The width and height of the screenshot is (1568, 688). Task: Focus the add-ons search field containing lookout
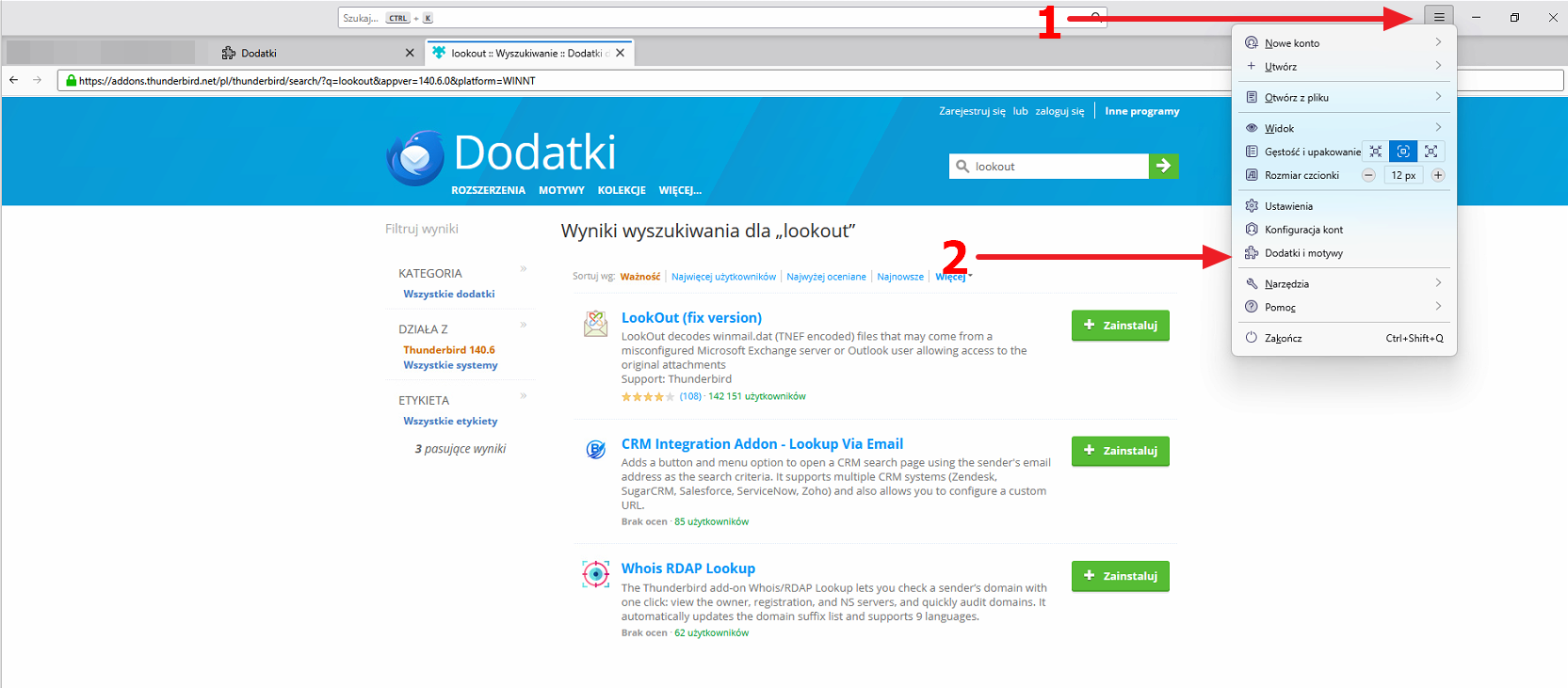(1049, 167)
